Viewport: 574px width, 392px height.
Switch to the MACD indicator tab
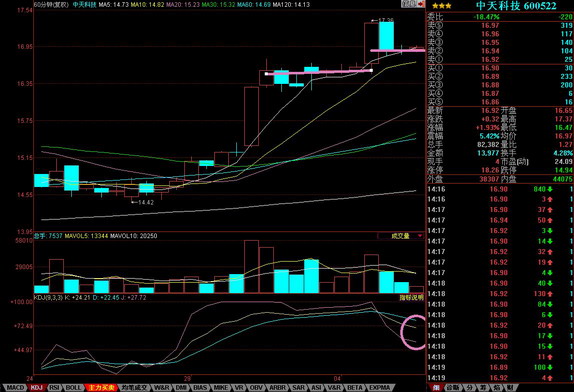[15, 387]
